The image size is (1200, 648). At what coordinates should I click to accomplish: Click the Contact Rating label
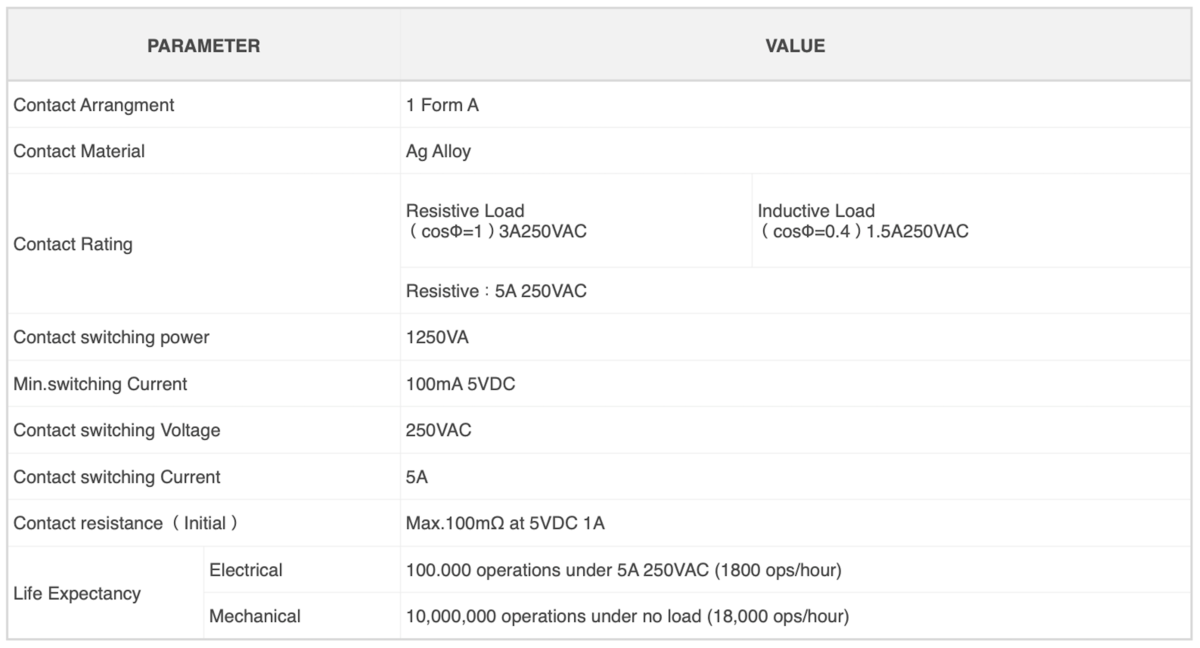point(72,244)
